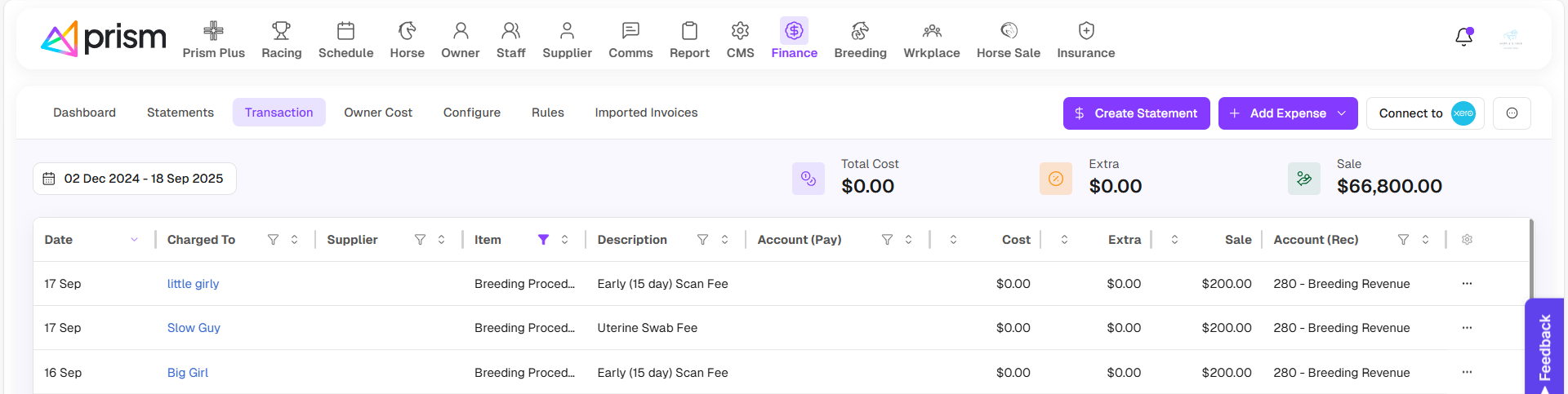Screen dimensions: 1568x394
Task: Toggle the active Item column filter
Action: point(543,240)
